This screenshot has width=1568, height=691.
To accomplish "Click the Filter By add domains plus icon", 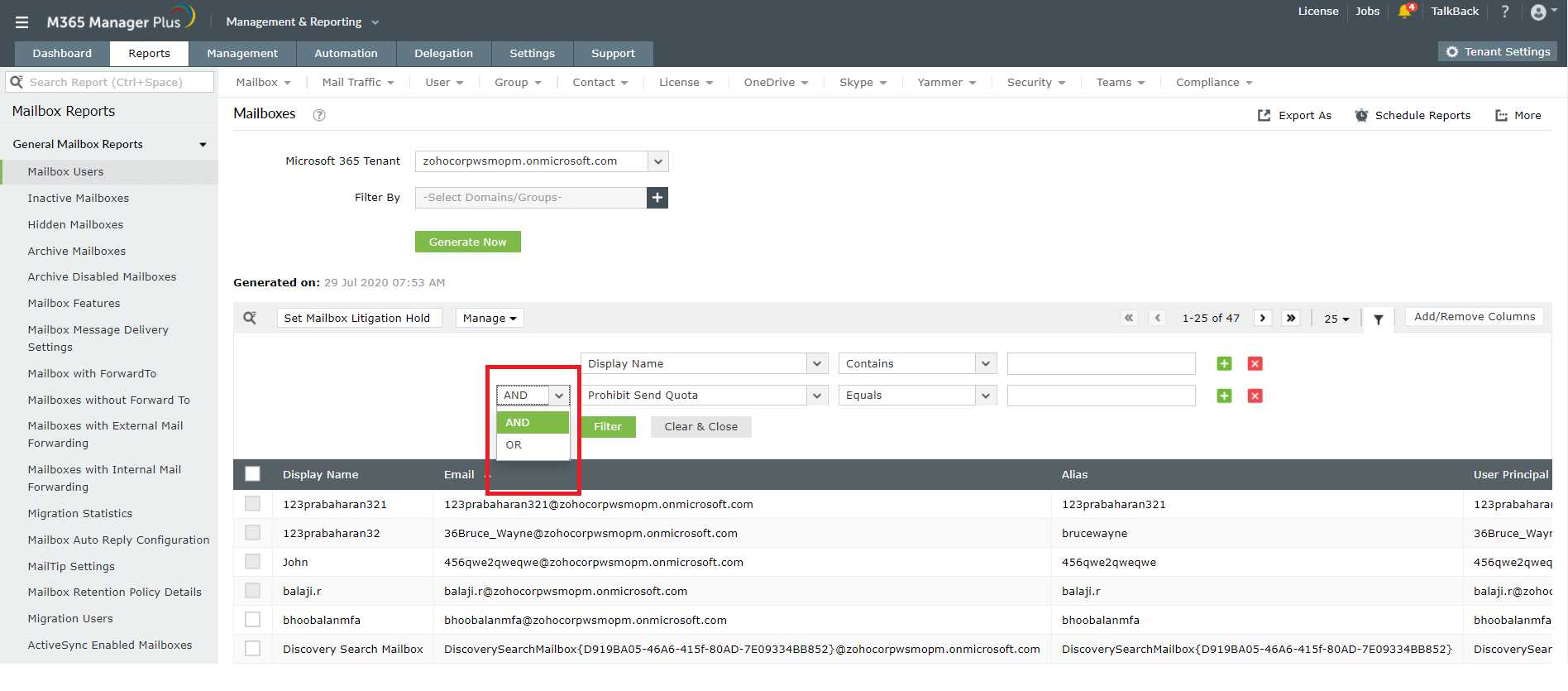I will (x=657, y=198).
